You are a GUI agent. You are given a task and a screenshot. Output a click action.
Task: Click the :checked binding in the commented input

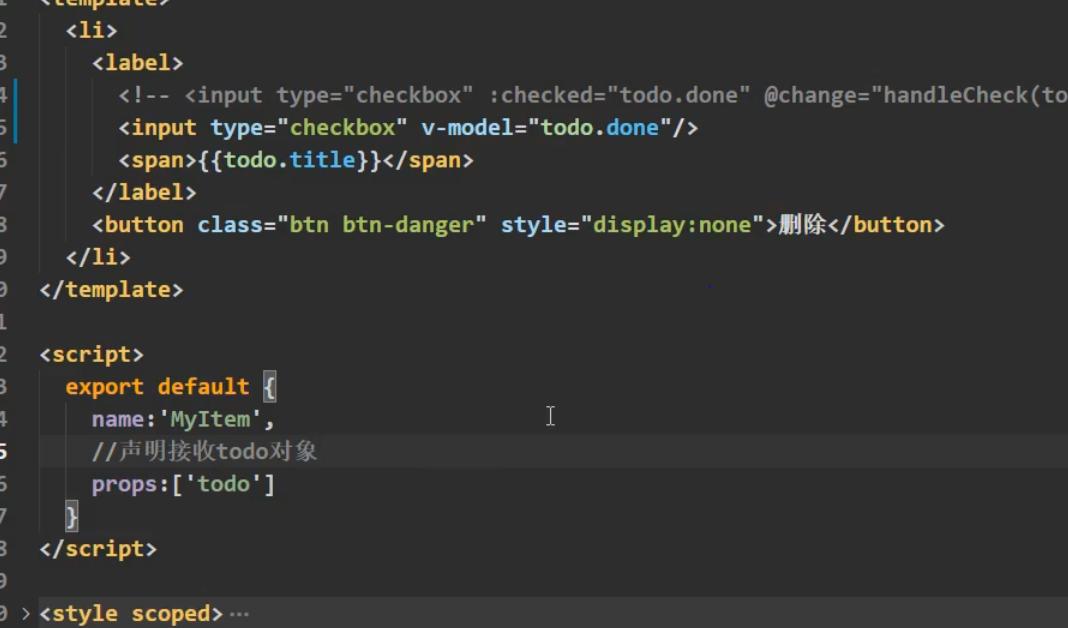point(546,95)
